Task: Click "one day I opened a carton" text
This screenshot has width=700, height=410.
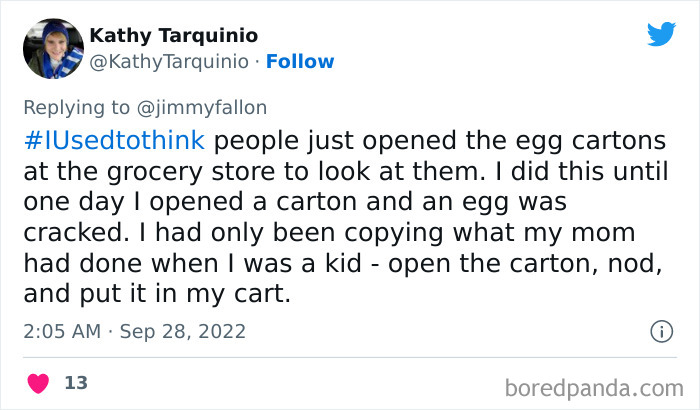Action: pos(166,202)
